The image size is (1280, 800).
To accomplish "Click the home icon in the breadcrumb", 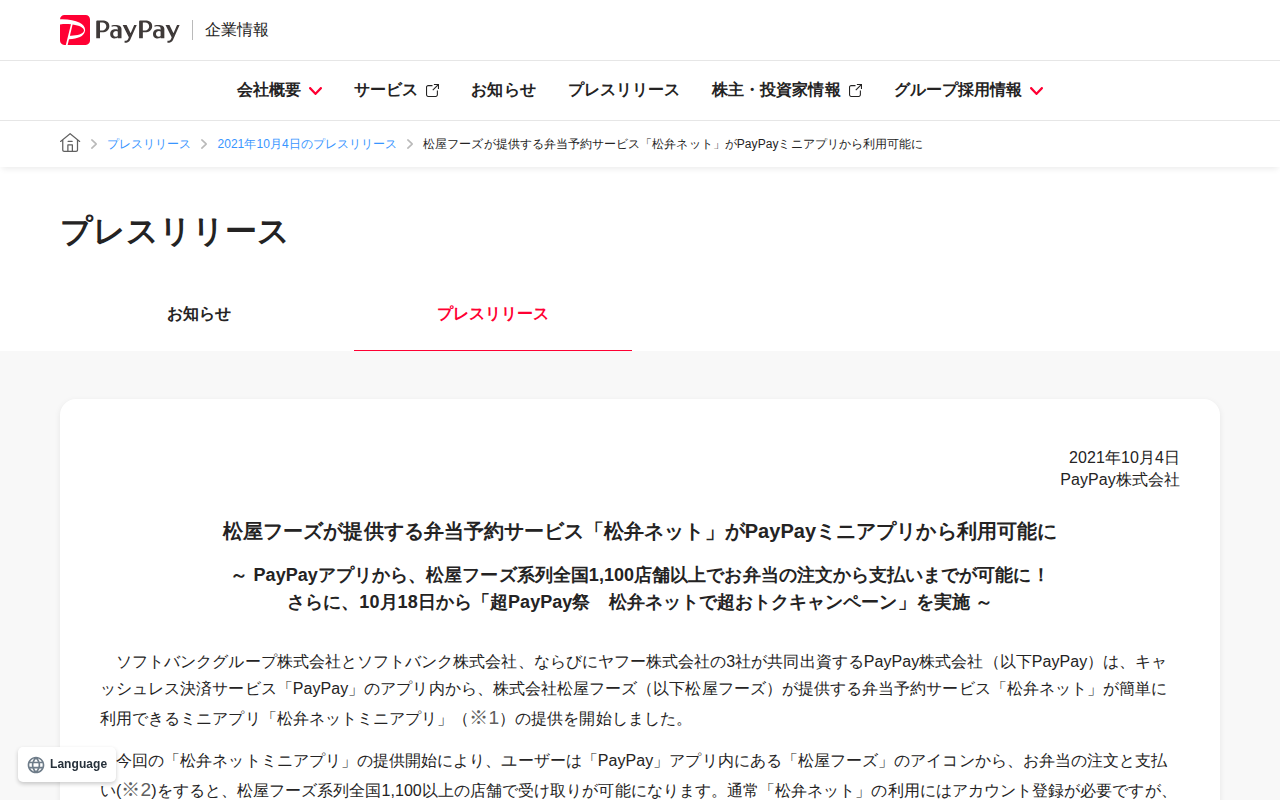I will click(70, 143).
